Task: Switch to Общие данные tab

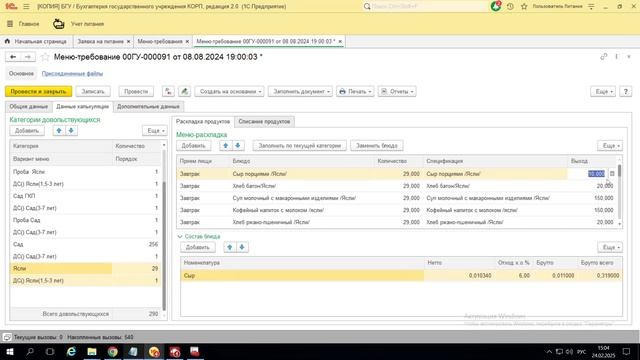Action: click(x=29, y=107)
